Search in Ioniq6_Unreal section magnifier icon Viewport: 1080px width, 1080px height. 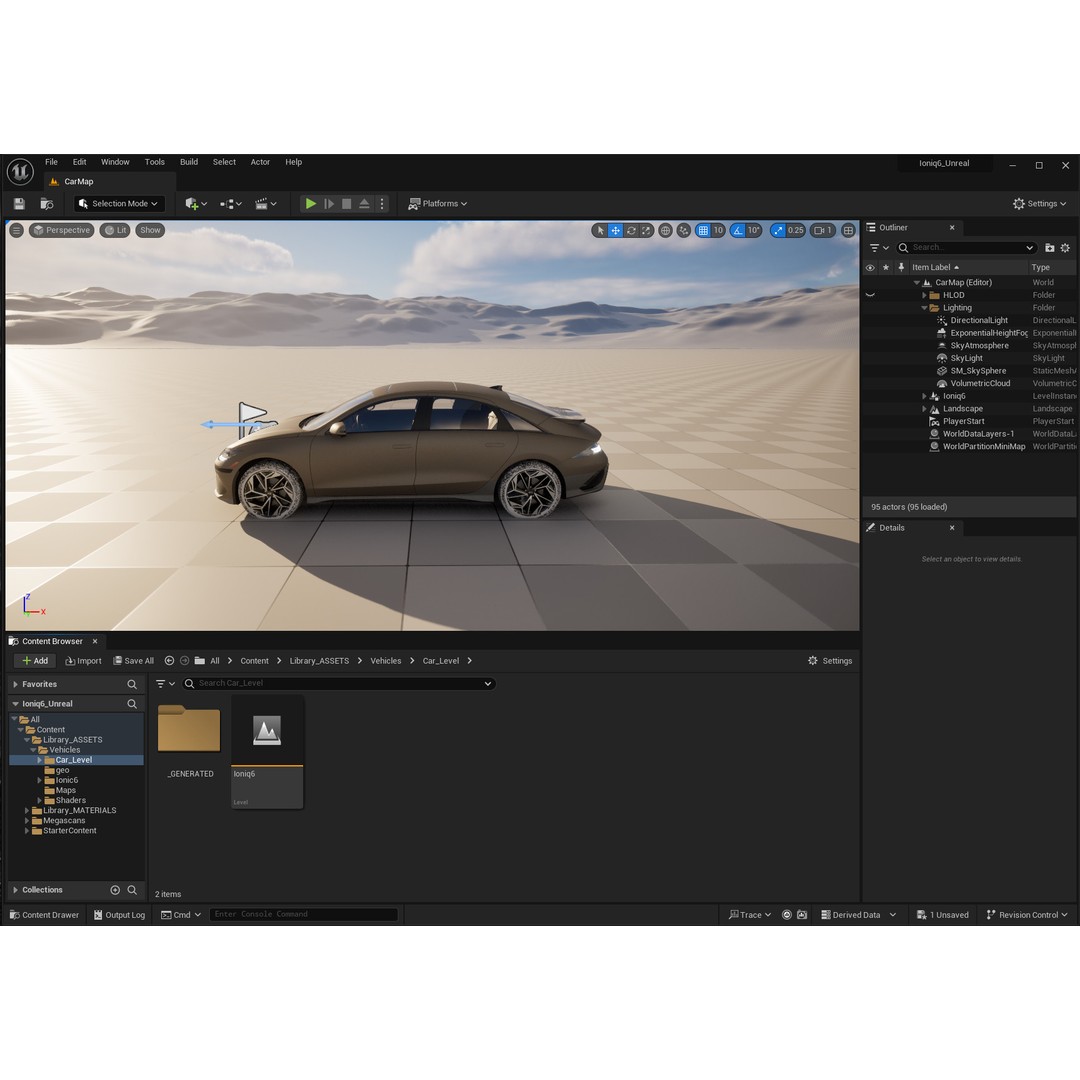point(132,704)
